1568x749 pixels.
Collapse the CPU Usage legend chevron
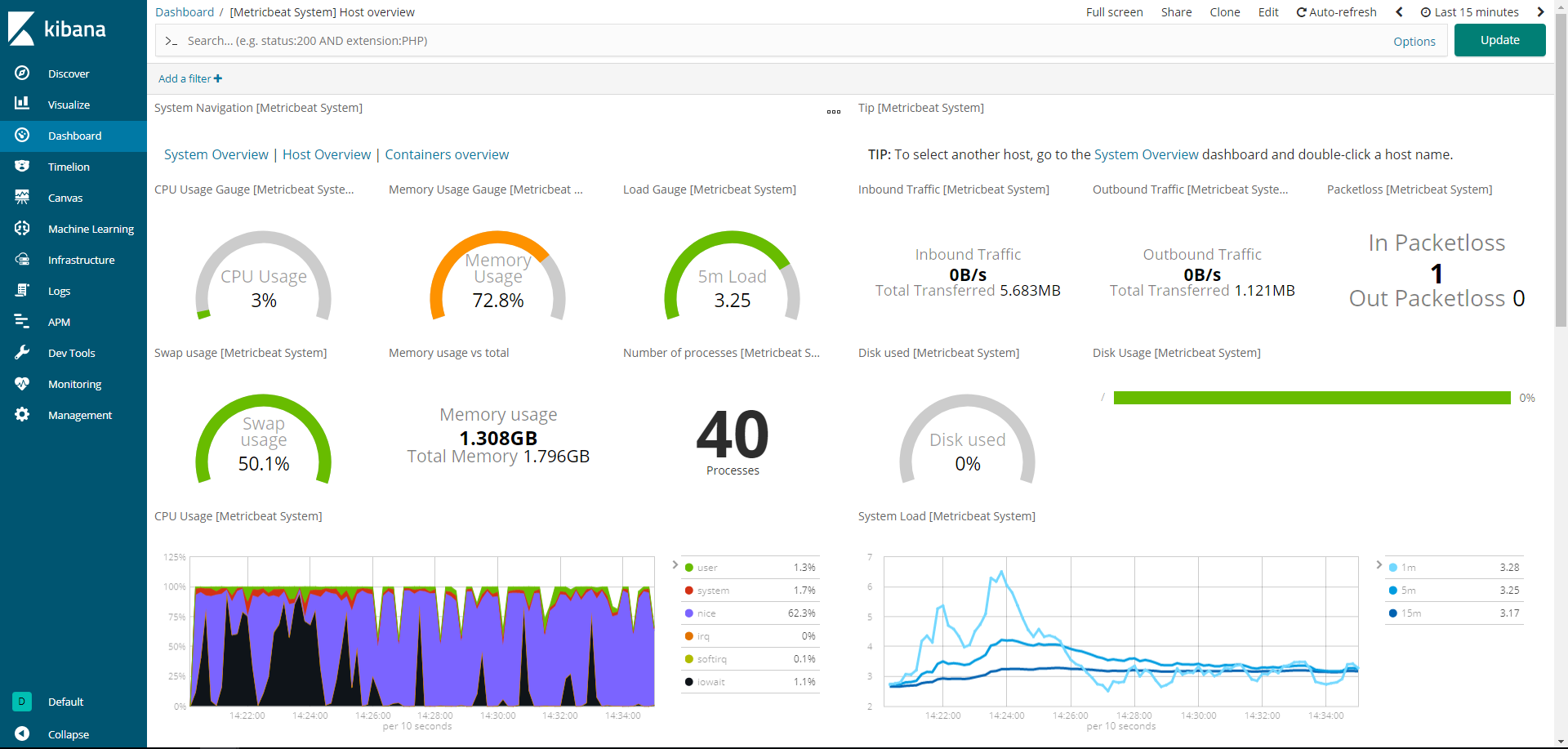point(675,564)
